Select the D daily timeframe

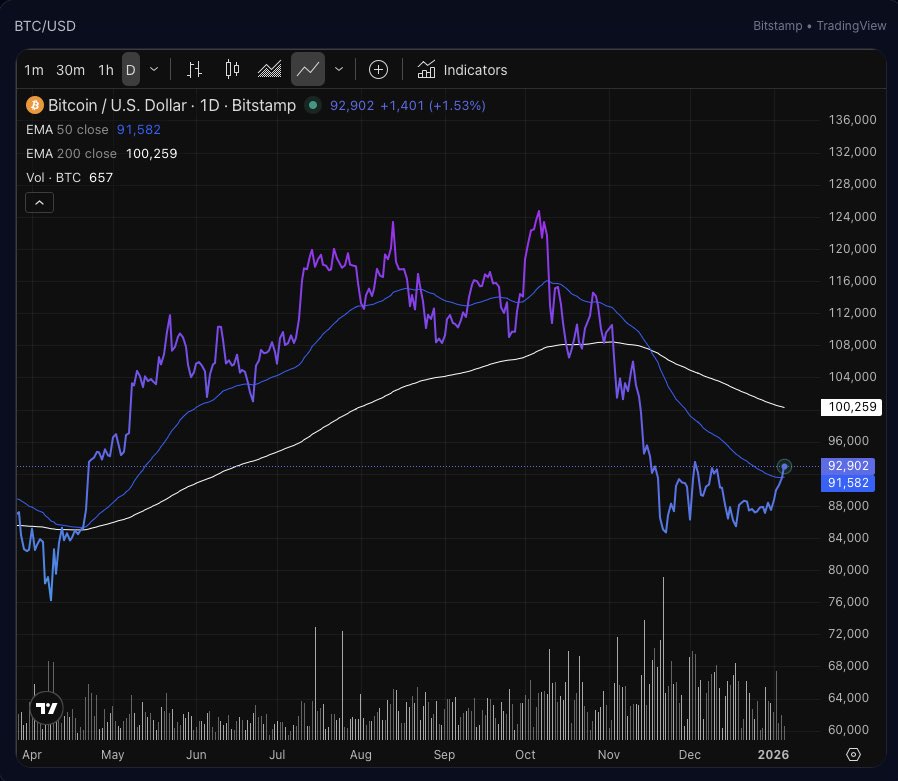click(x=131, y=70)
